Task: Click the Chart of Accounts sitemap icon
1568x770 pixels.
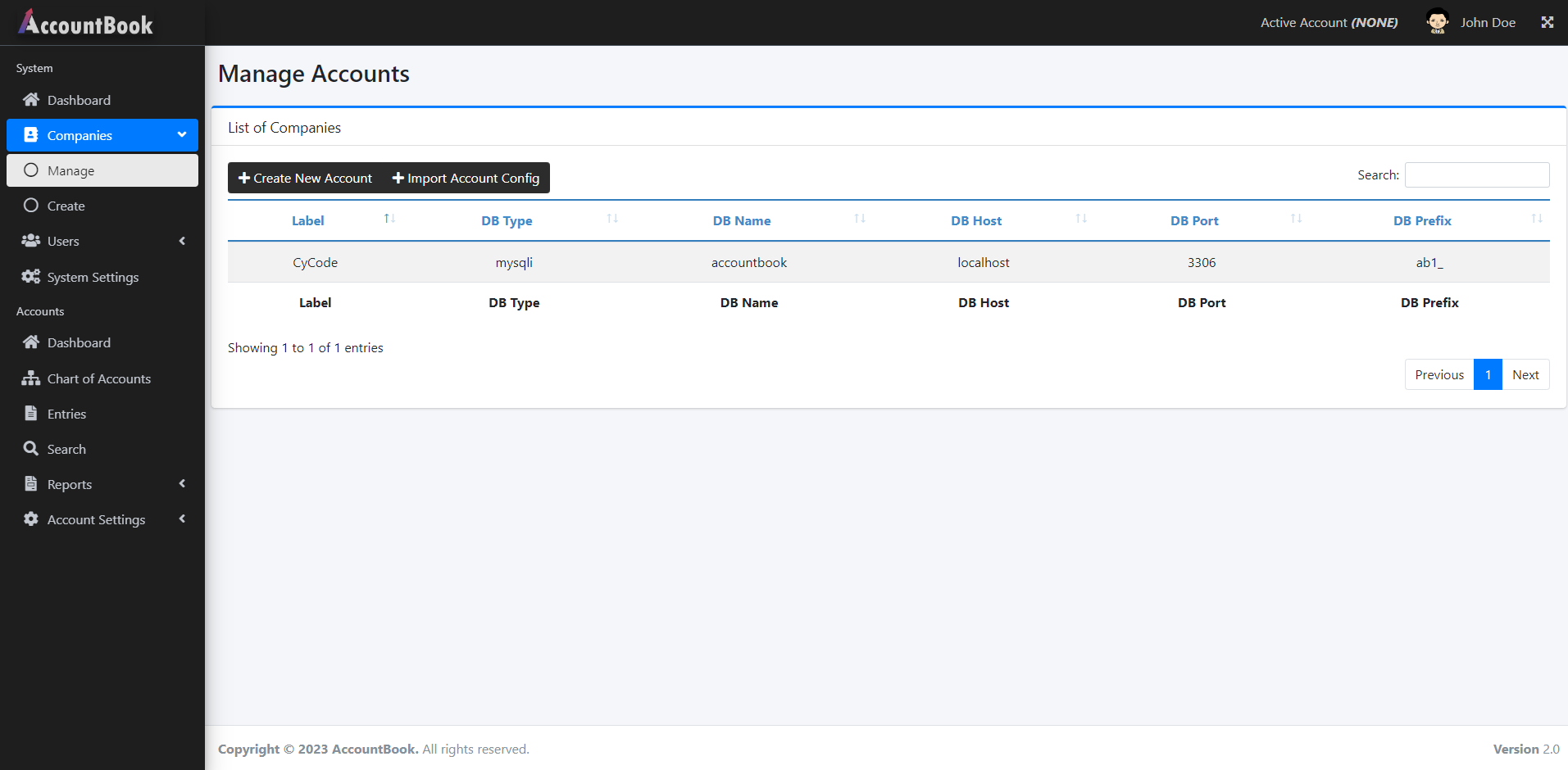Action: (x=31, y=378)
